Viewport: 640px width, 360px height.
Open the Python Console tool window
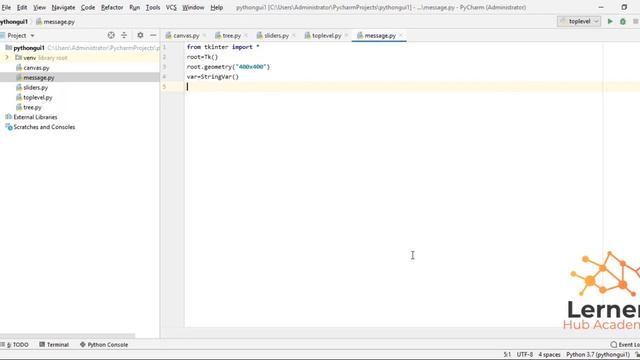(104, 344)
